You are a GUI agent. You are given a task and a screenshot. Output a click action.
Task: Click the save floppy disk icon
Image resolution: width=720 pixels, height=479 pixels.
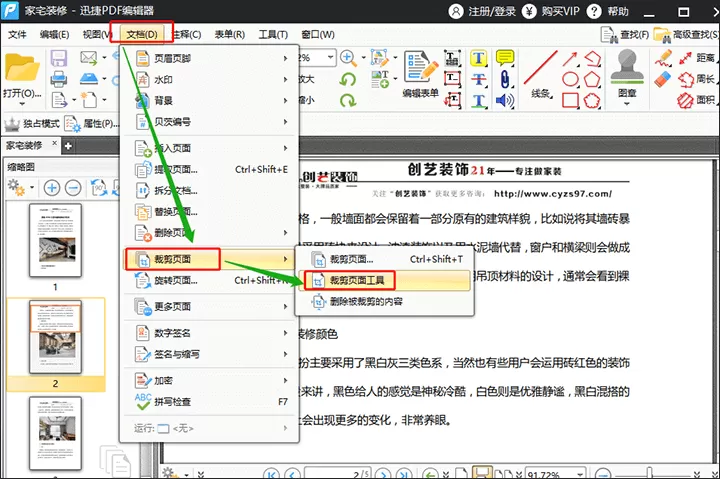click(59, 58)
